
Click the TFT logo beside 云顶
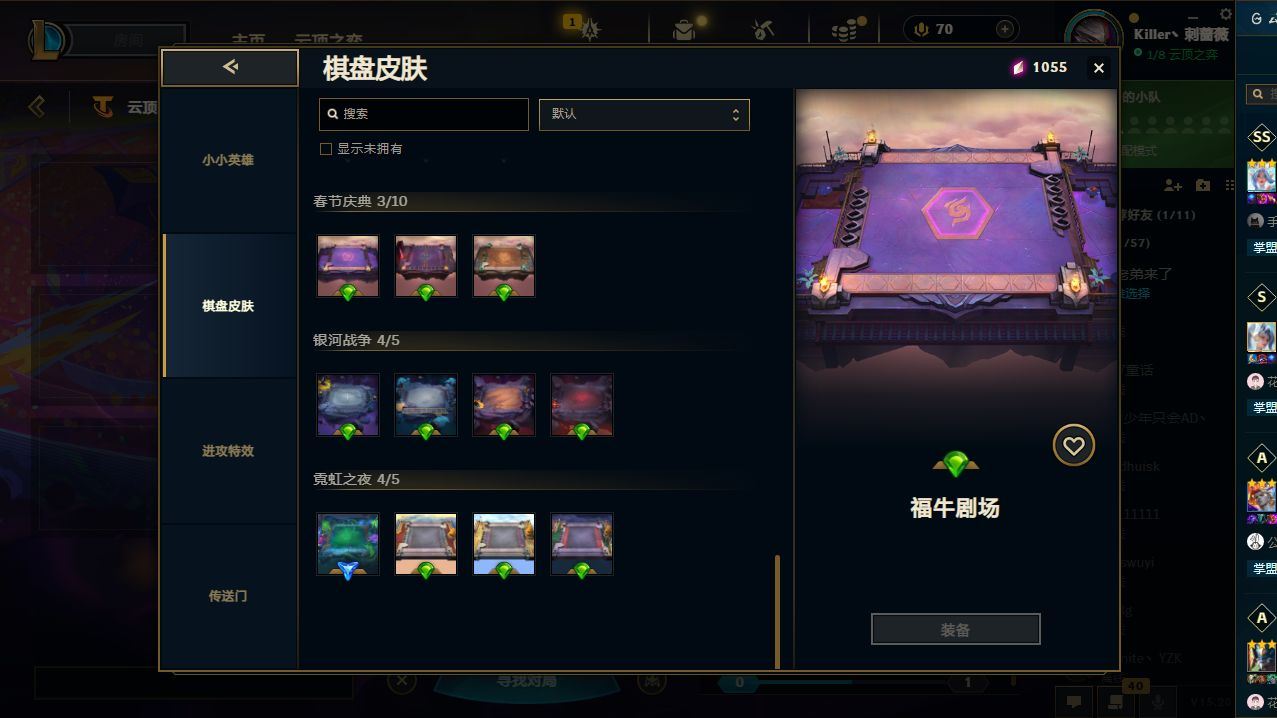pos(102,106)
